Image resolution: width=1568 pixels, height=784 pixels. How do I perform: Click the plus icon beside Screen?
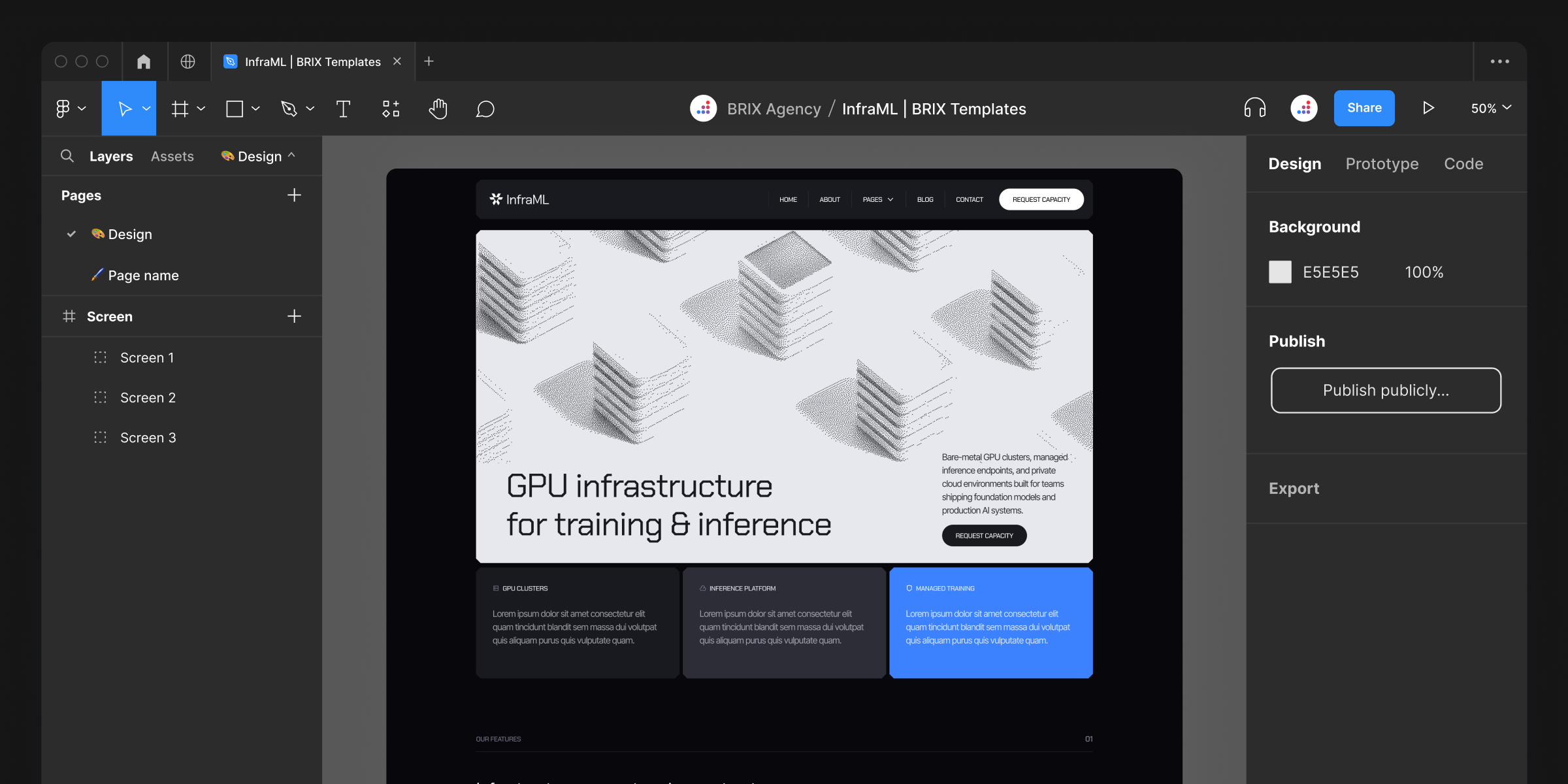tap(294, 316)
